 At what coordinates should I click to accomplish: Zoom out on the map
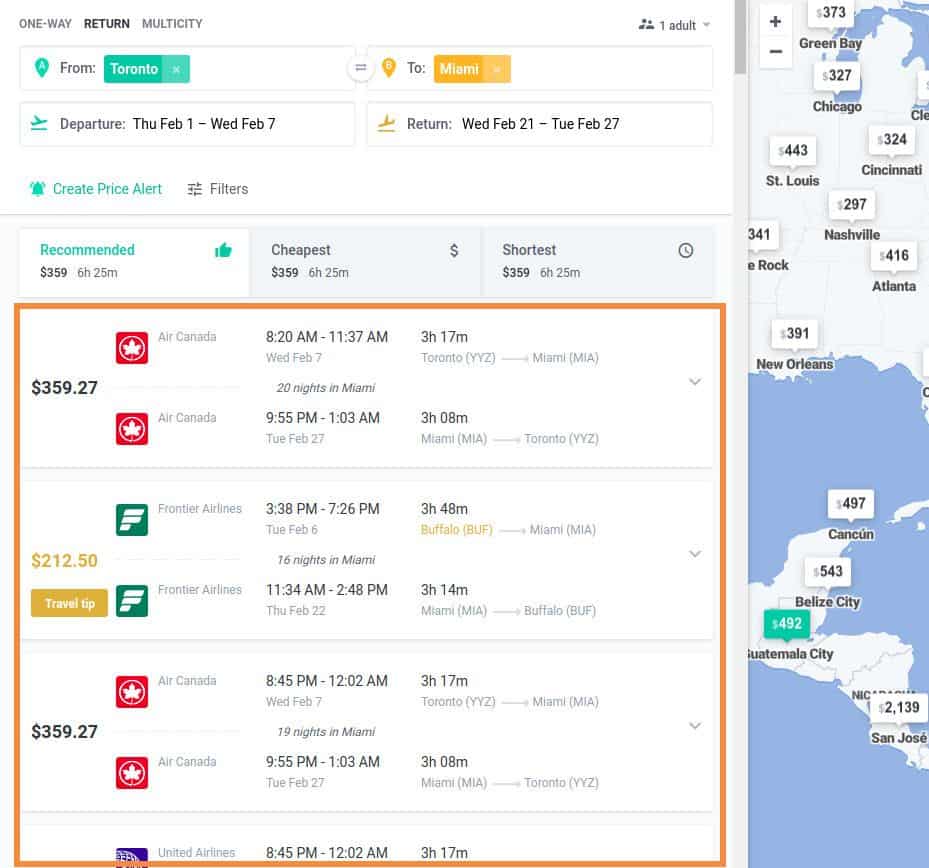click(x=776, y=52)
